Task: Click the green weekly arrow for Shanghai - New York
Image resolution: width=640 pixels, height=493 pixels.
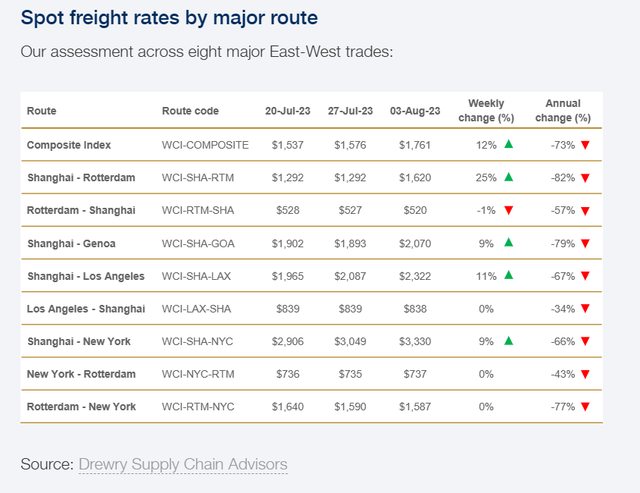Action: pos(509,341)
